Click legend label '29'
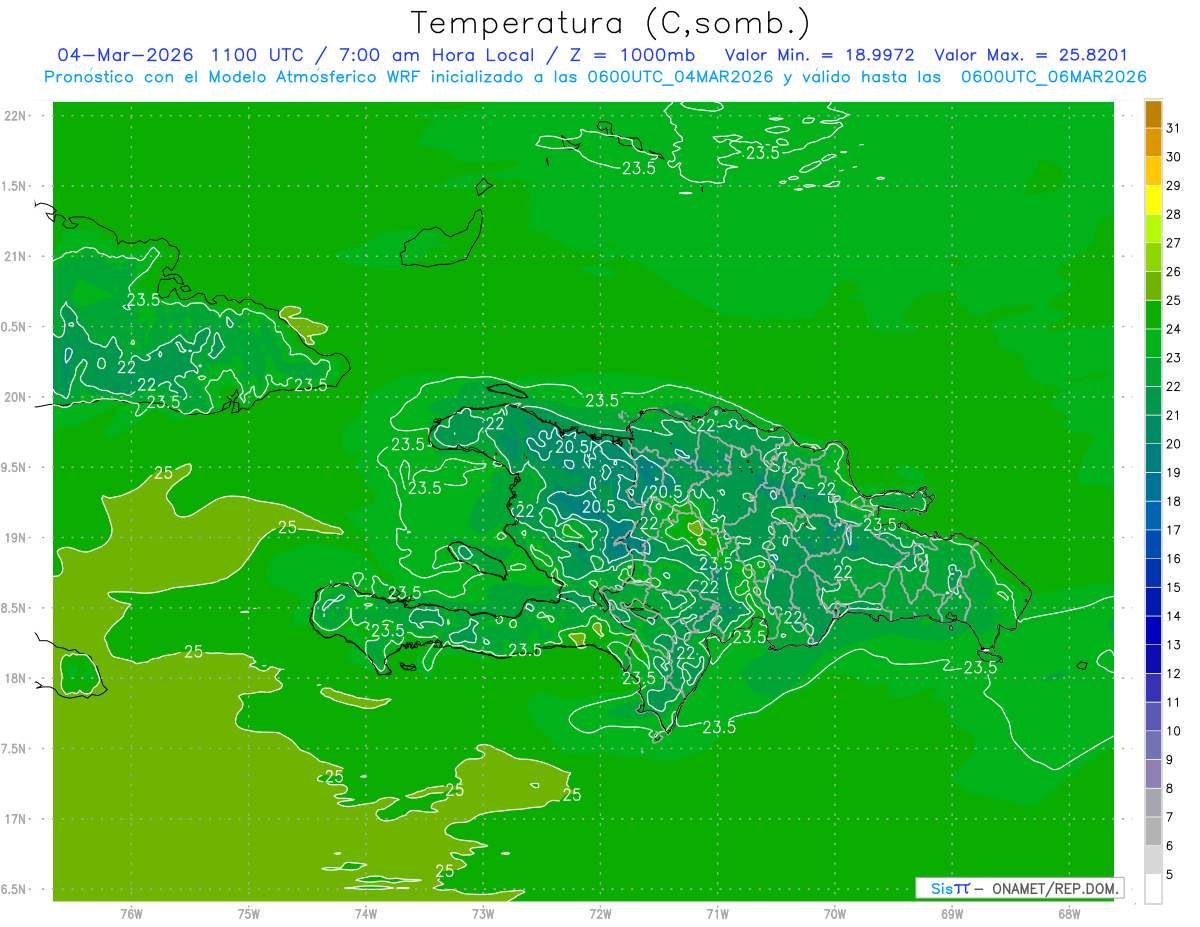 [1173, 185]
